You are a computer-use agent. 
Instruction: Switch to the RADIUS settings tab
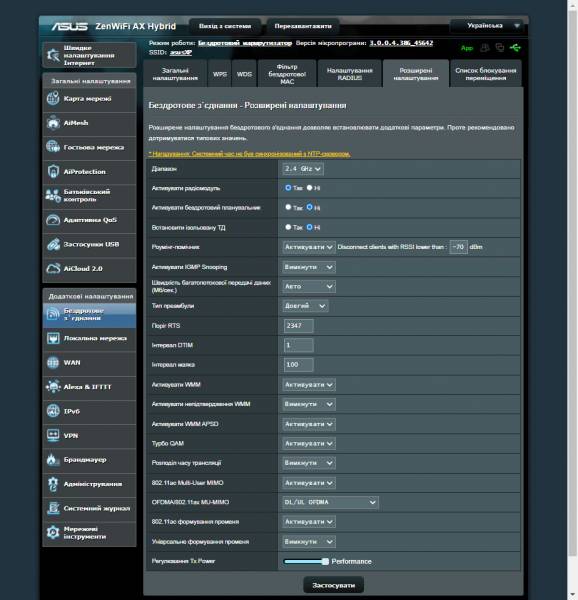[x=350, y=74]
